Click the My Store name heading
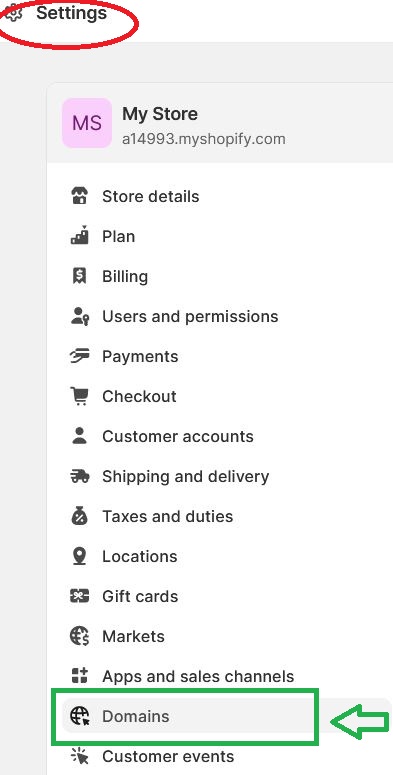 (x=160, y=114)
